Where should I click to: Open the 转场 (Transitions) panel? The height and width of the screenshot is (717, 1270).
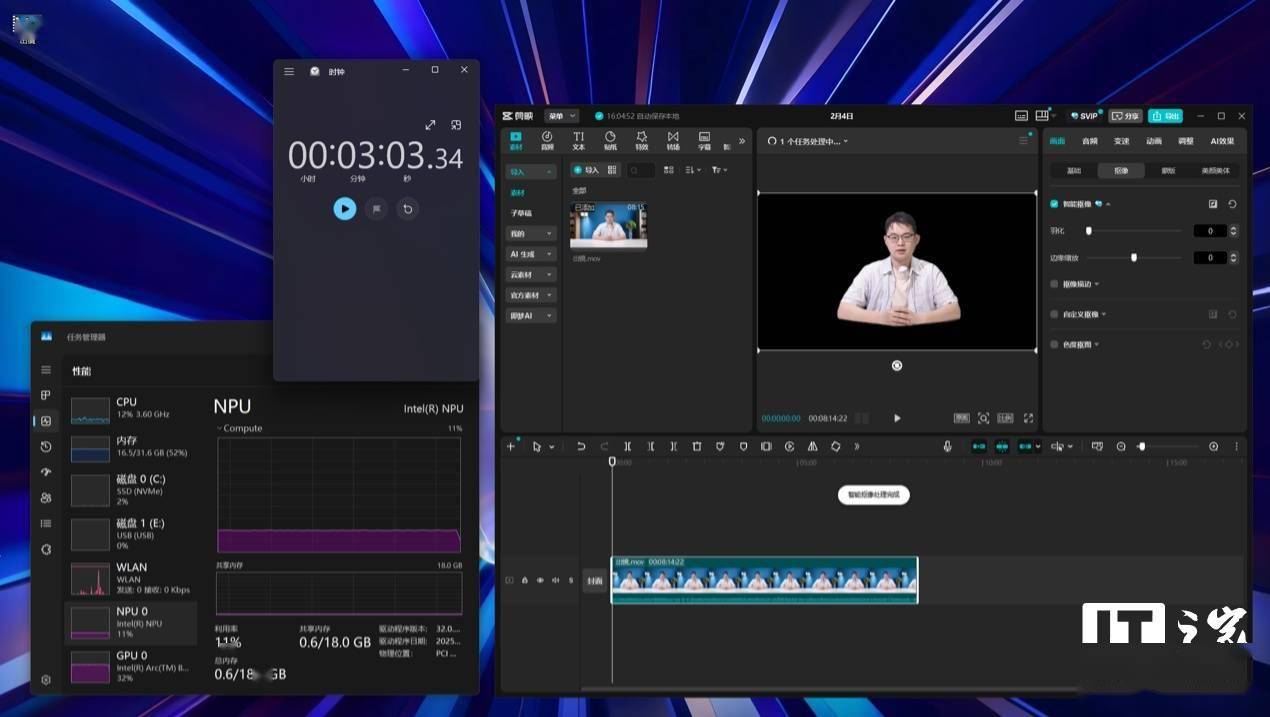tap(673, 140)
